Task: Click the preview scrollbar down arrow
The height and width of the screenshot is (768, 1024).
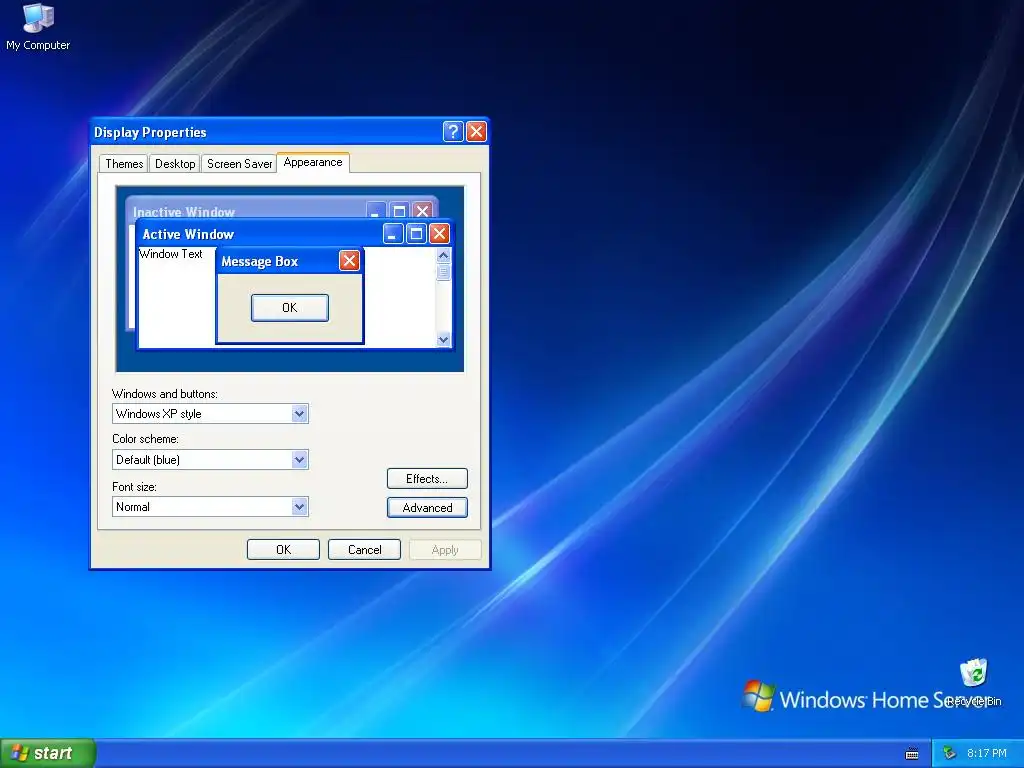Action: point(443,339)
